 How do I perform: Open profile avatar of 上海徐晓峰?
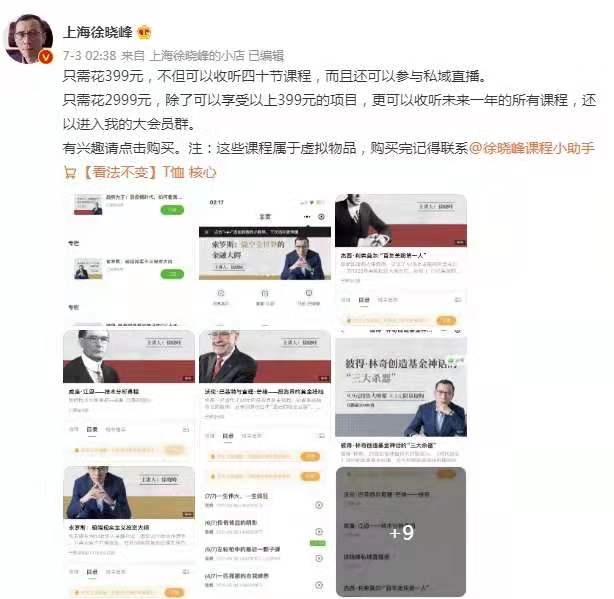click(29, 39)
